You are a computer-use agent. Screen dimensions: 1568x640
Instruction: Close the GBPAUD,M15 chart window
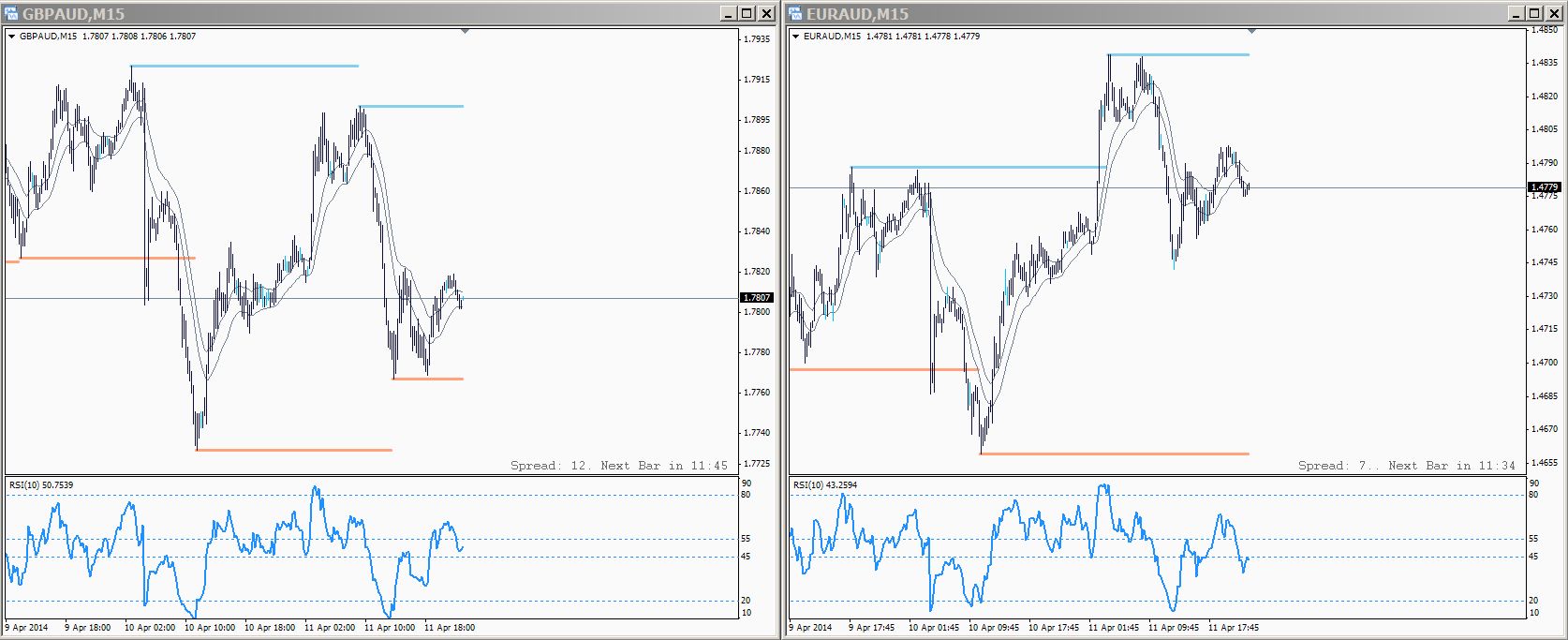[766, 13]
